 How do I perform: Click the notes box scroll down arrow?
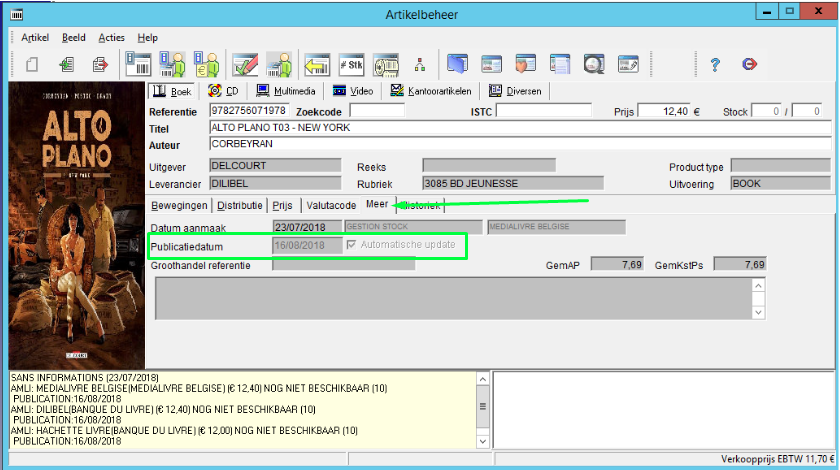pos(758,312)
